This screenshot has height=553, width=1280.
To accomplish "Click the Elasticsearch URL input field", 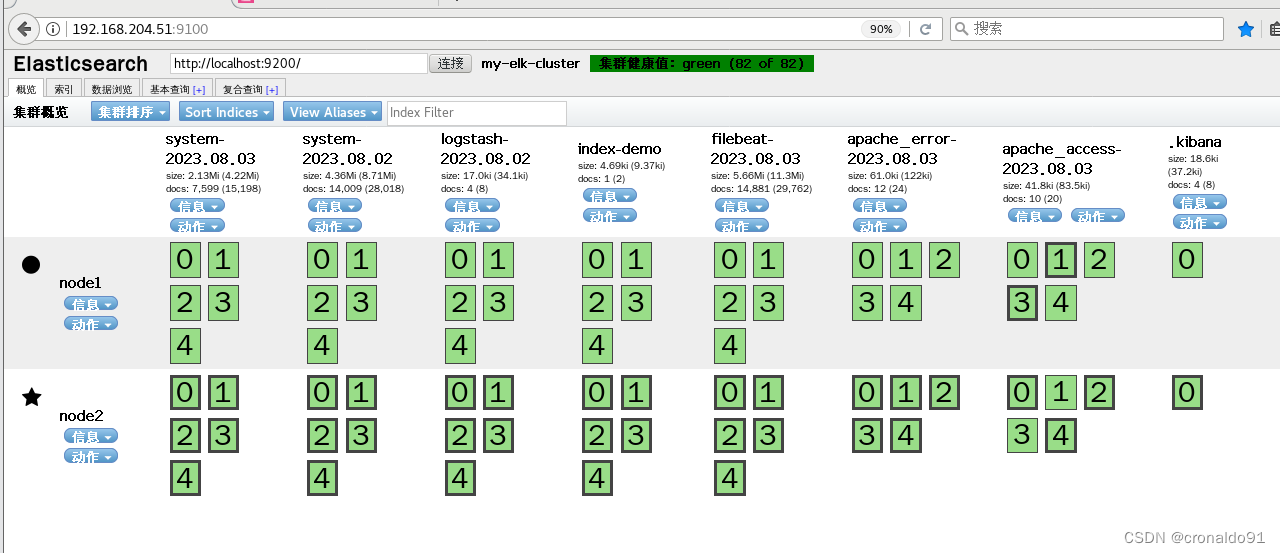I will 299,63.
